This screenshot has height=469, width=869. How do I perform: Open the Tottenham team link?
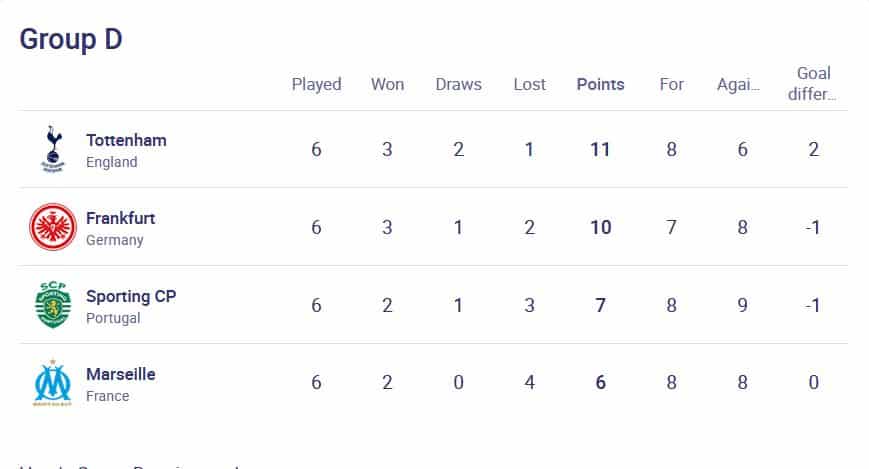point(126,140)
